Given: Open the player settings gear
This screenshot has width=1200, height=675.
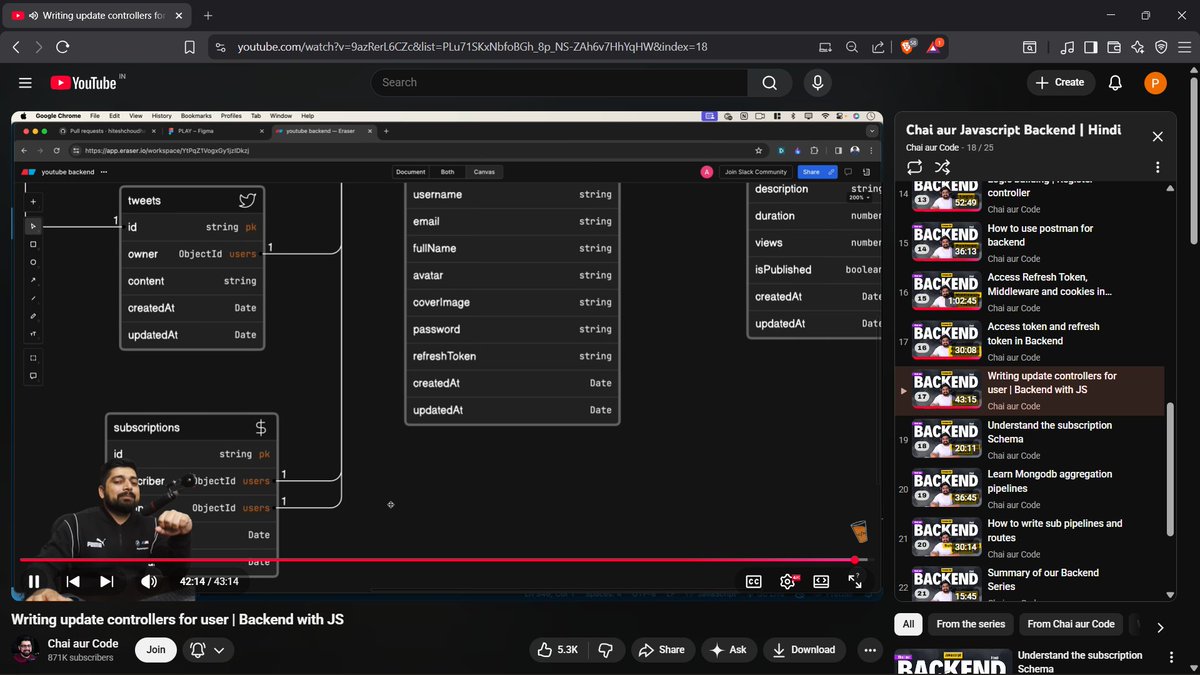Looking at the screenshot, I should pyautogui.click(x=788, y=581).
